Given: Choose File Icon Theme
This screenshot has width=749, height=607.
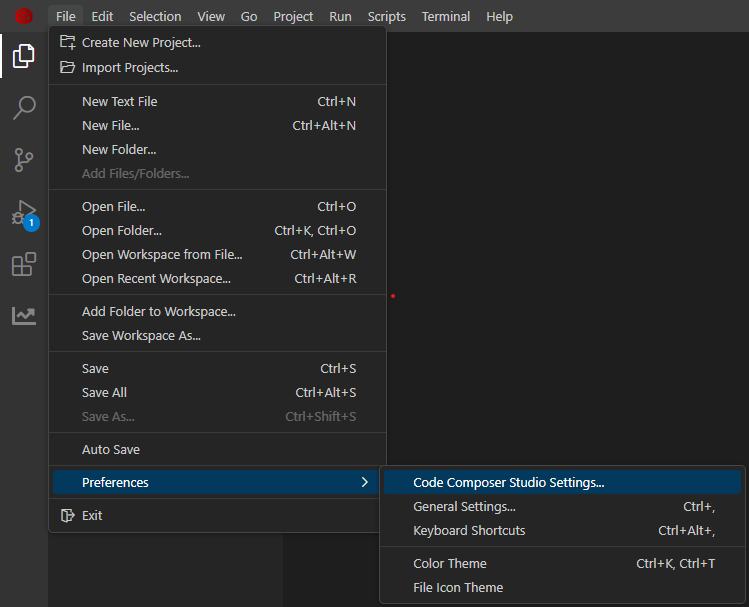Looking at the screenshot, I should (458, 588).
